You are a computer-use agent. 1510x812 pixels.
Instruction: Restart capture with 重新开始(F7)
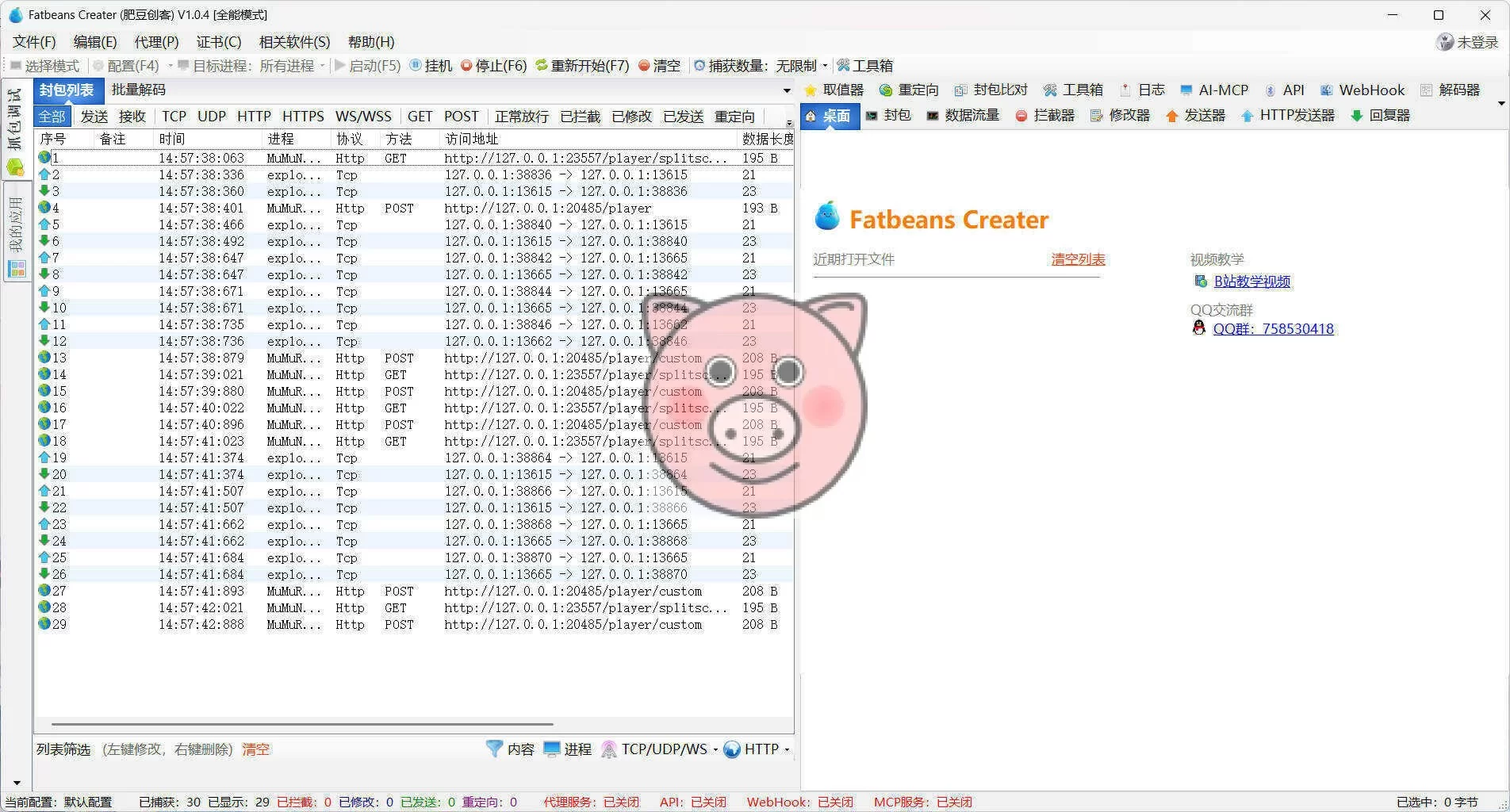coord(582,66)
